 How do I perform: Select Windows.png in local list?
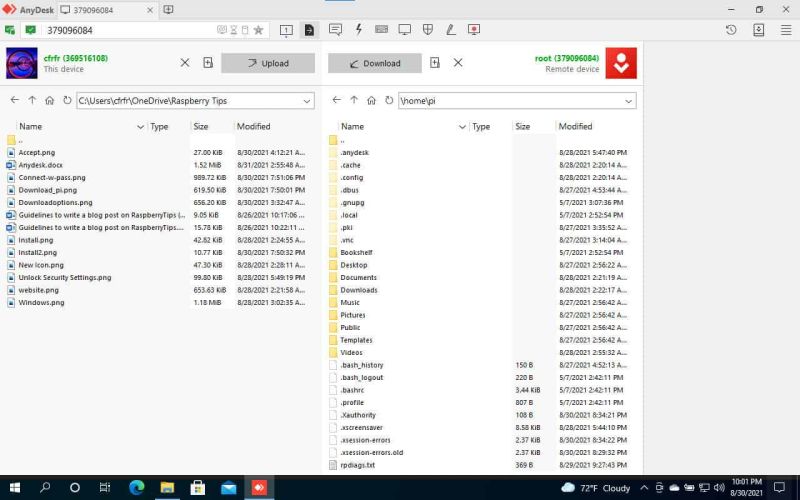click(41, 303)
